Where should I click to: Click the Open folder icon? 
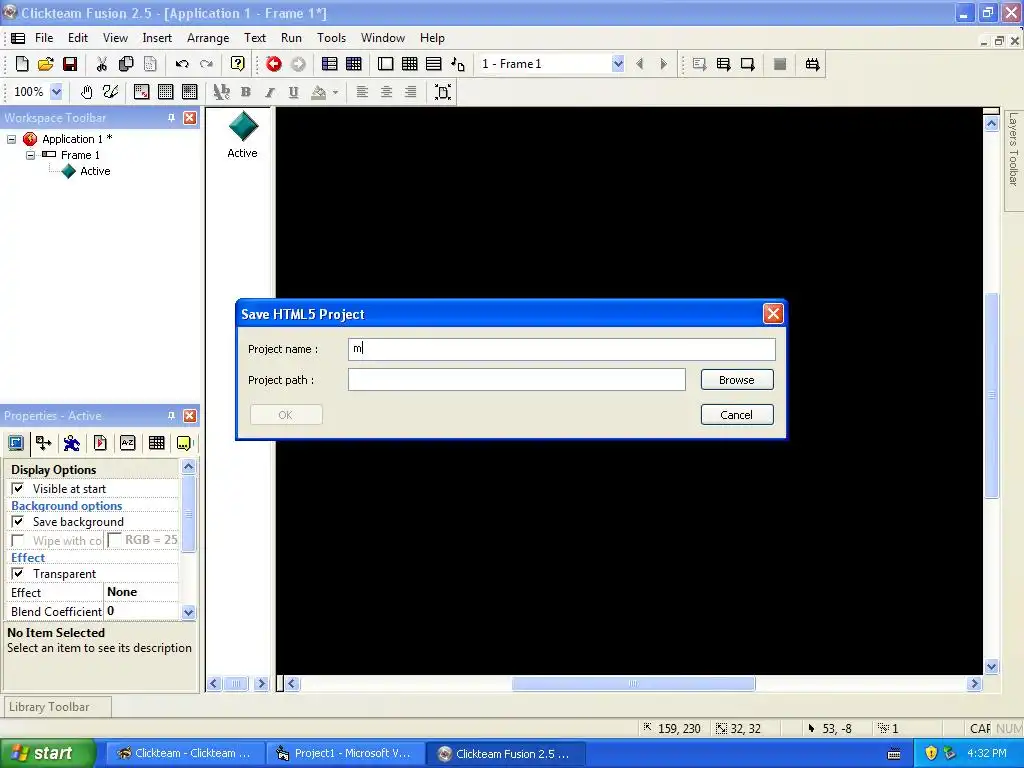pos(46,64)
